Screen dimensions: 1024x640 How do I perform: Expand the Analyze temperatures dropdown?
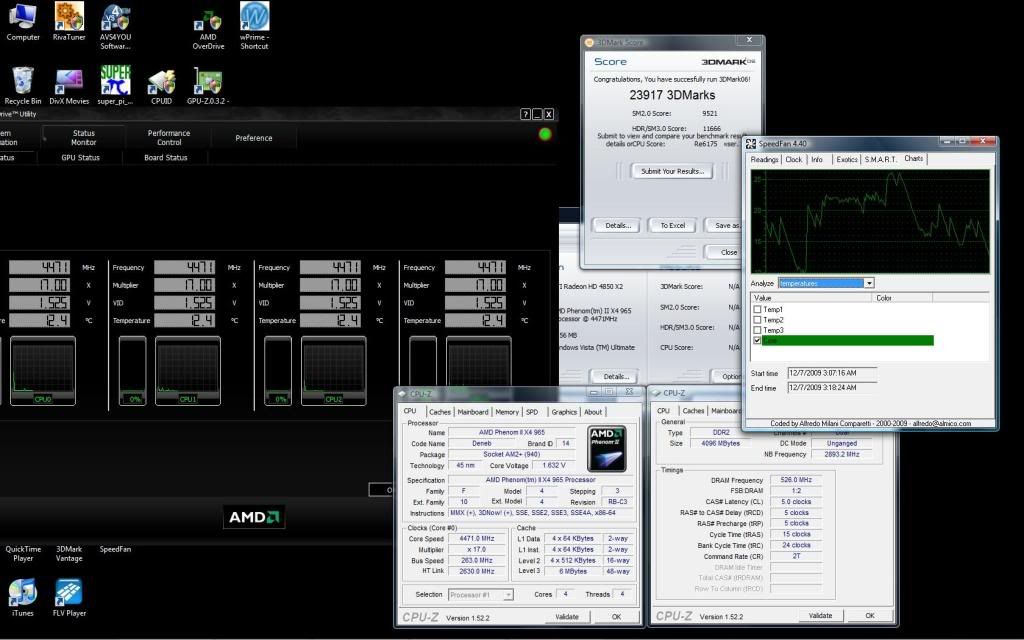click(x=869, y=284)
